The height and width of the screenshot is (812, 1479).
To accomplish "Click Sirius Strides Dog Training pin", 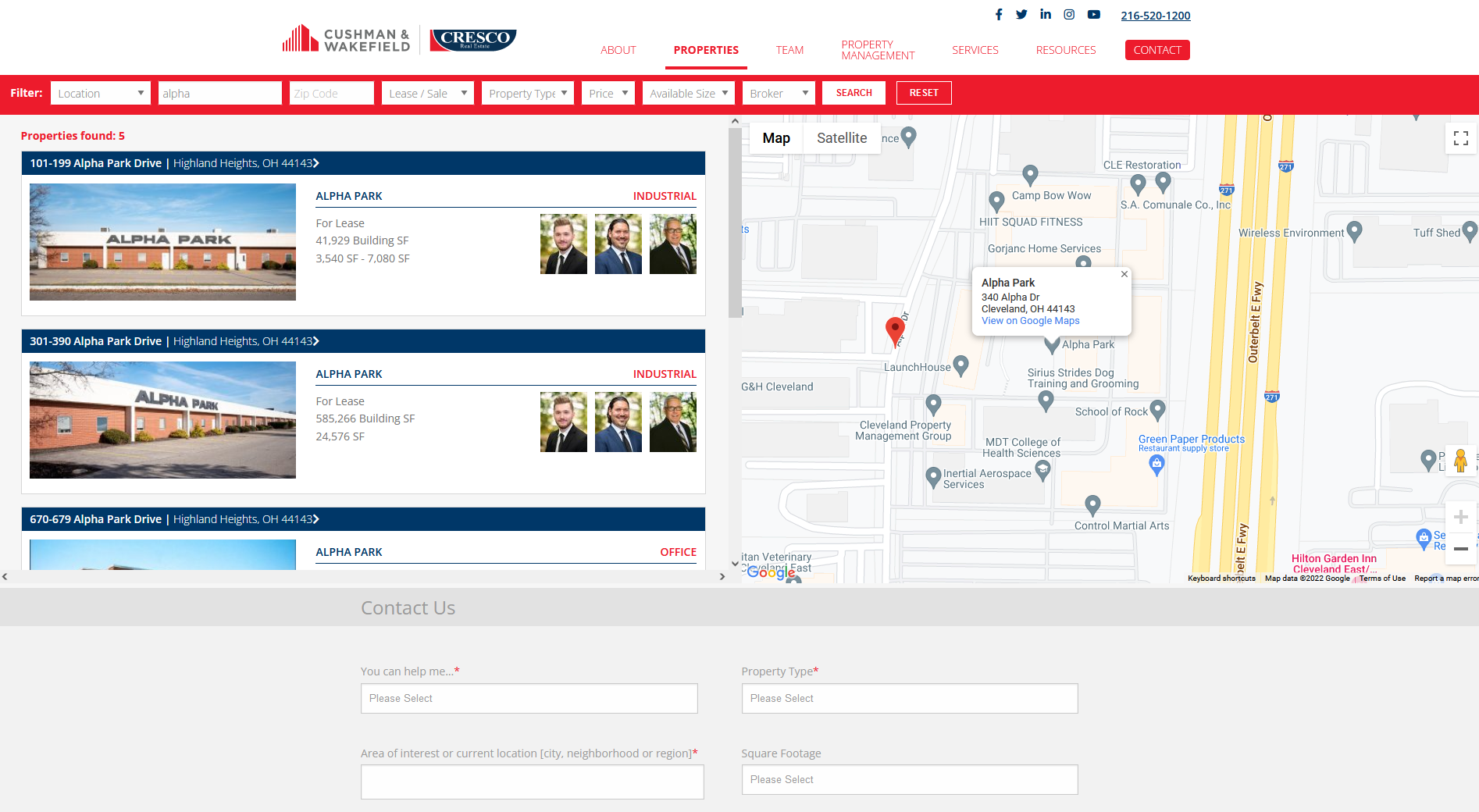I will tap(1046, 401).
